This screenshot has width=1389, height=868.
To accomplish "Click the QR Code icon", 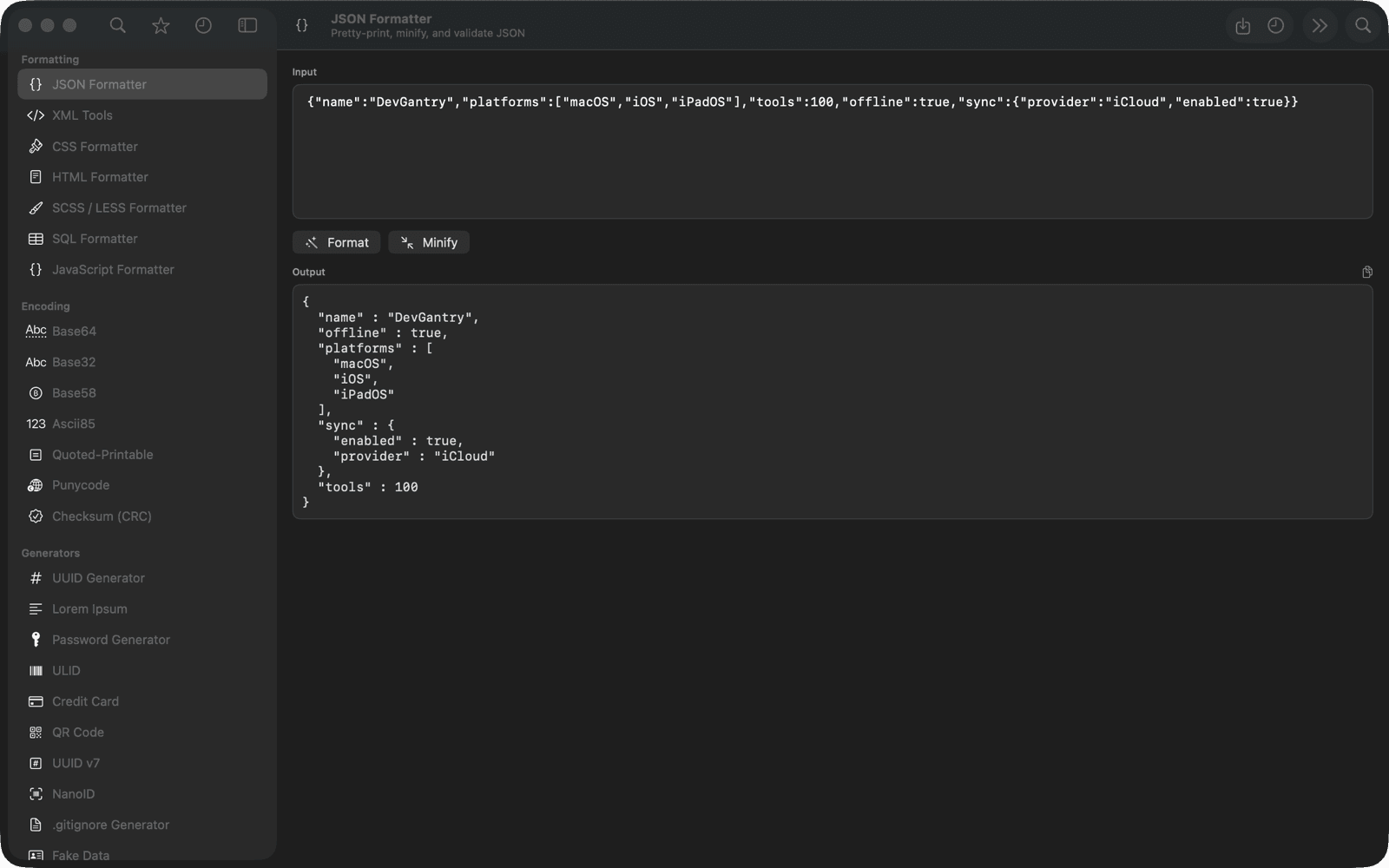I will [x=36, y=733].
